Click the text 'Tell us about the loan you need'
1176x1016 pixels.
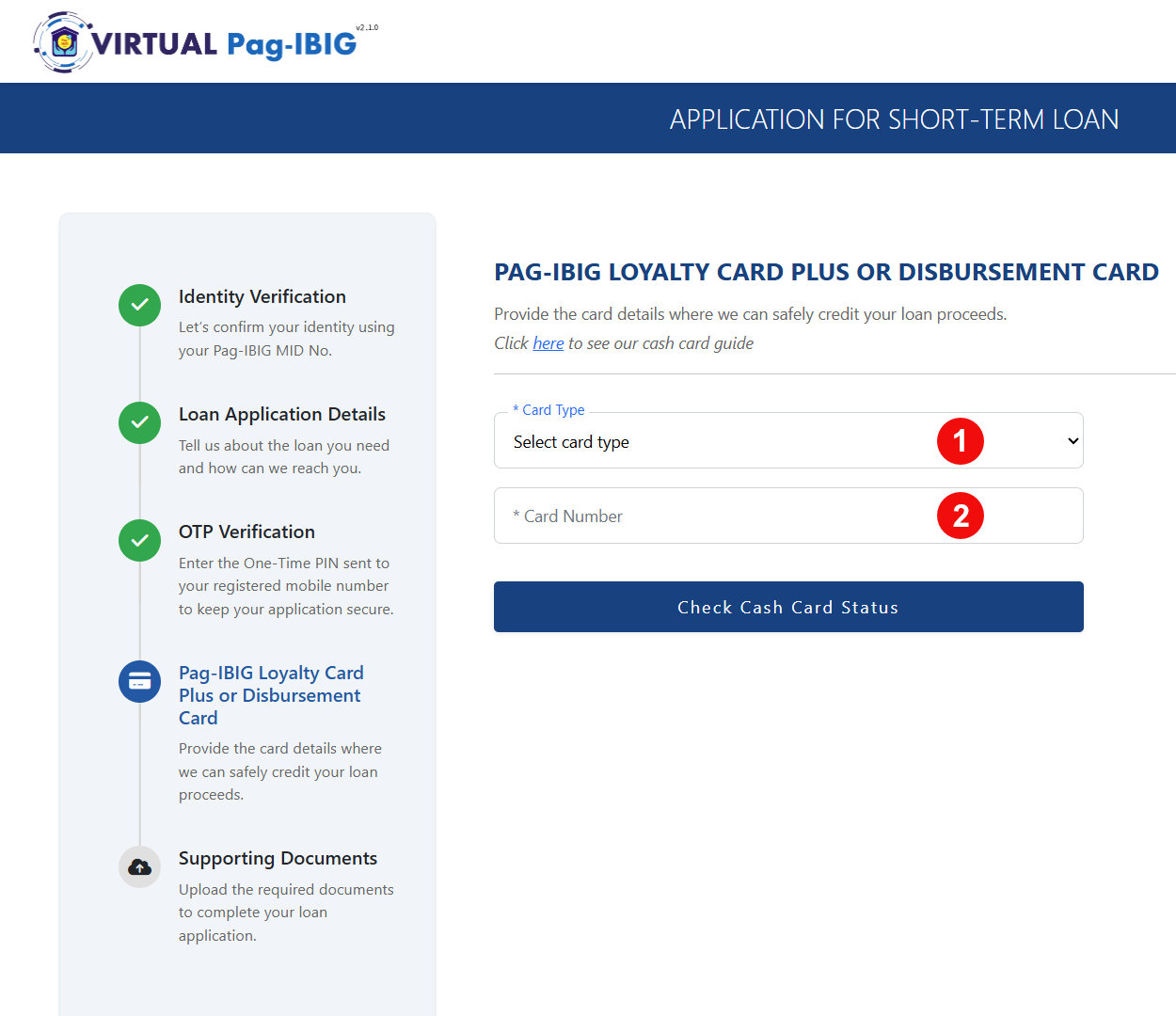coord(284,445)
